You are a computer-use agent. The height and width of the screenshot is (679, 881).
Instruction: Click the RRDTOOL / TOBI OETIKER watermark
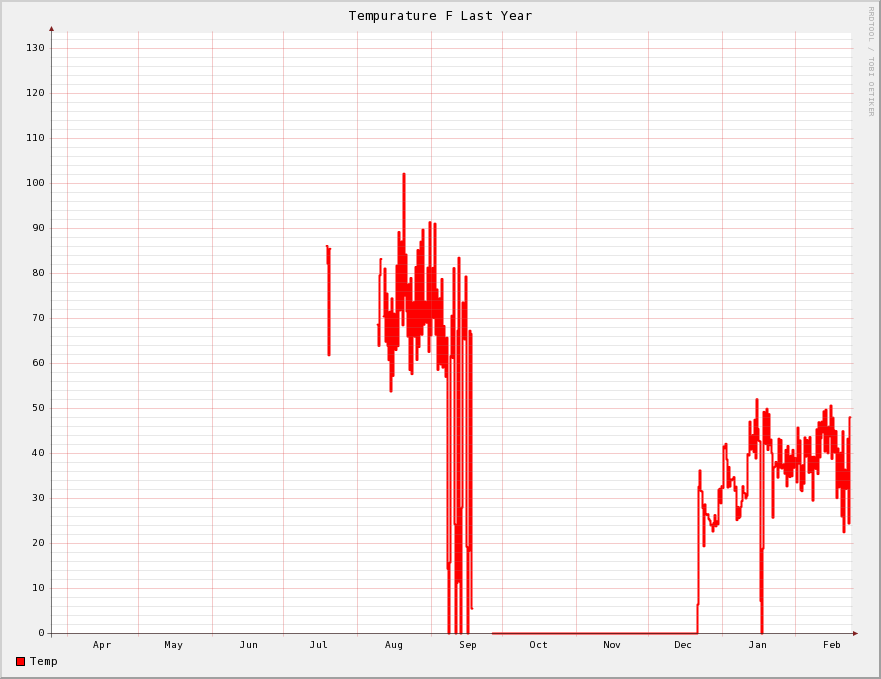coord(870,61)
